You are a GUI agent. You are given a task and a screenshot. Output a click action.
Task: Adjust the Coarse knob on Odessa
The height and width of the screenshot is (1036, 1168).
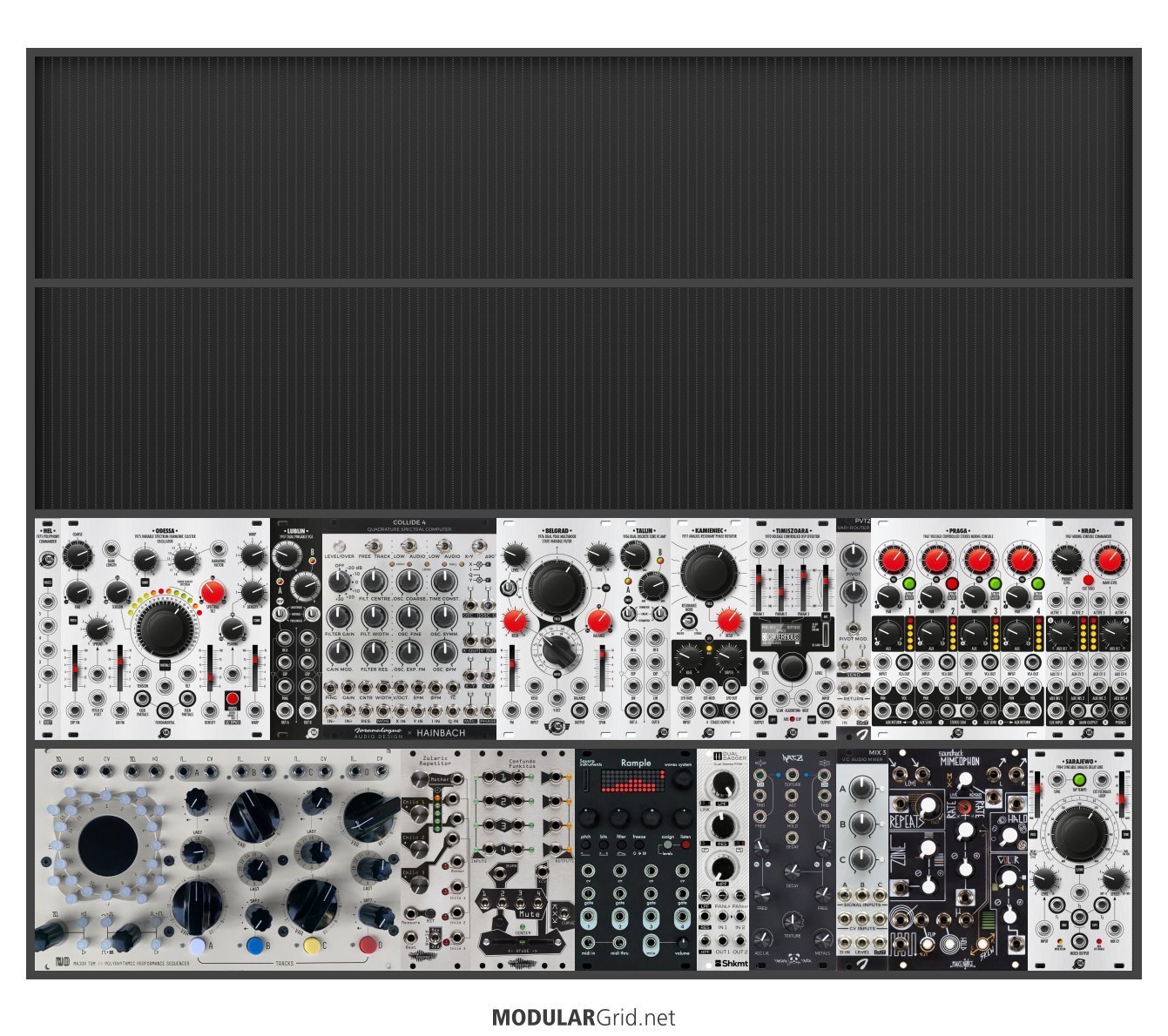78,555
